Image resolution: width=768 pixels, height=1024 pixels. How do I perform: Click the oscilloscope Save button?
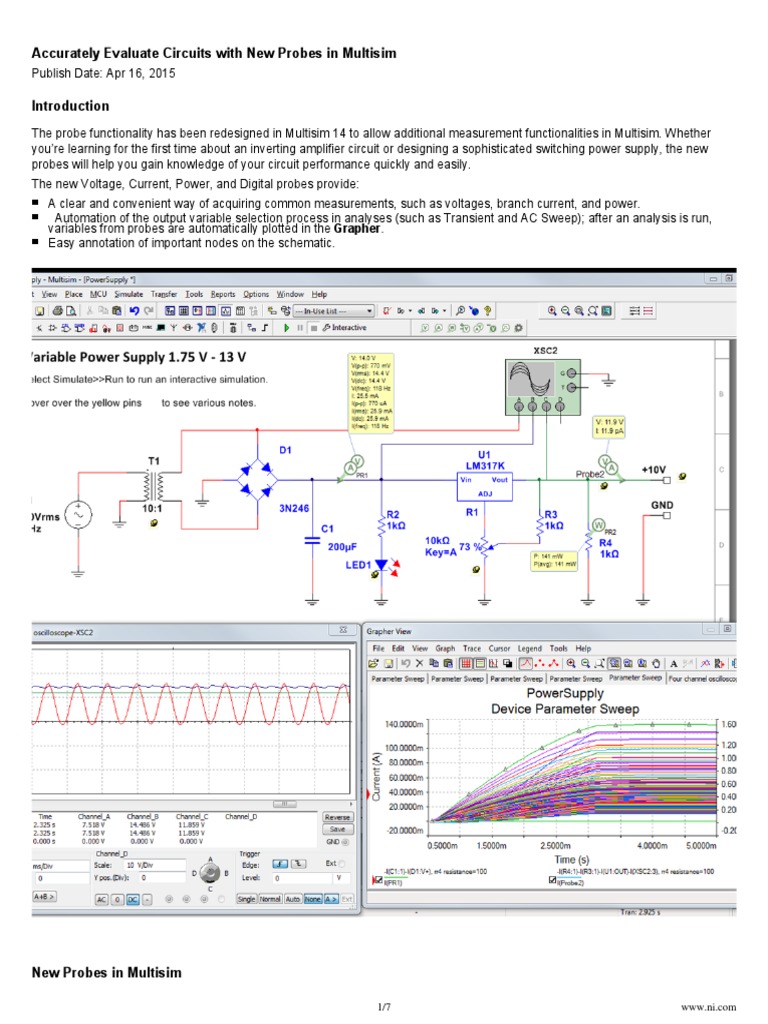tap(338, 829)
